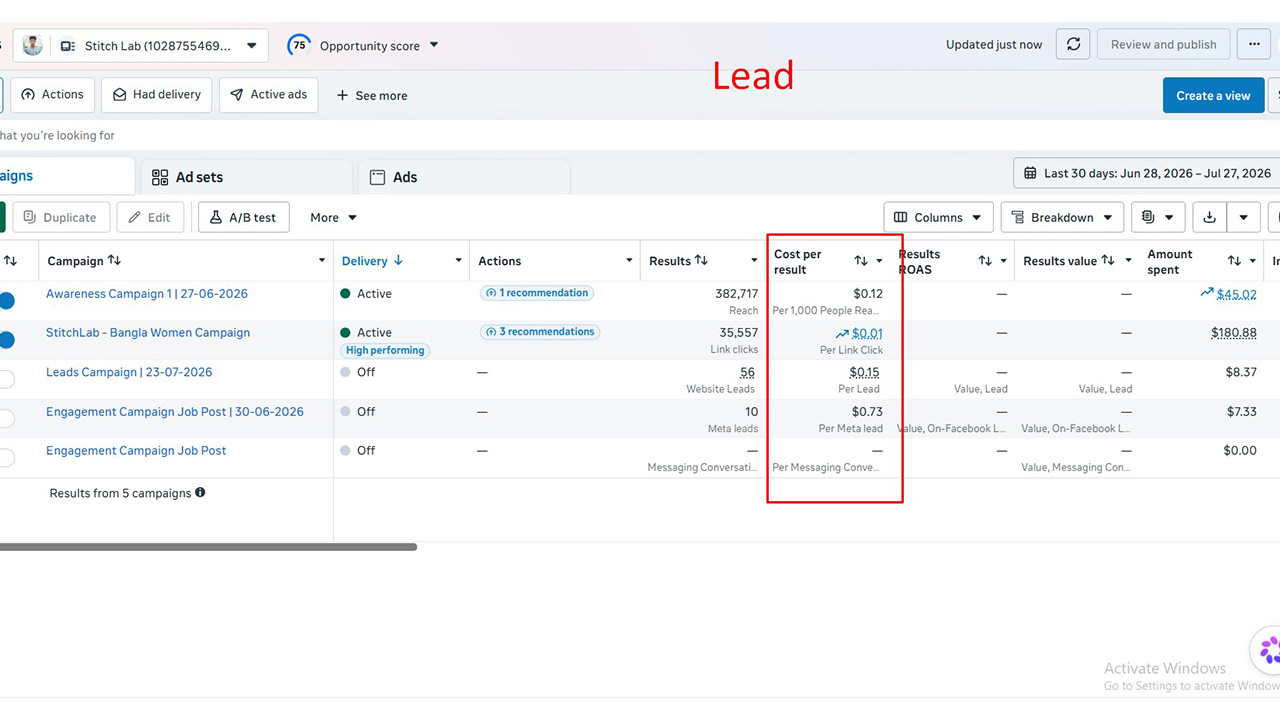Open the date range Last 30 days picker
Image resolution: width=1280 pixels, height=720 pixels.
[x=1147, y=173]
